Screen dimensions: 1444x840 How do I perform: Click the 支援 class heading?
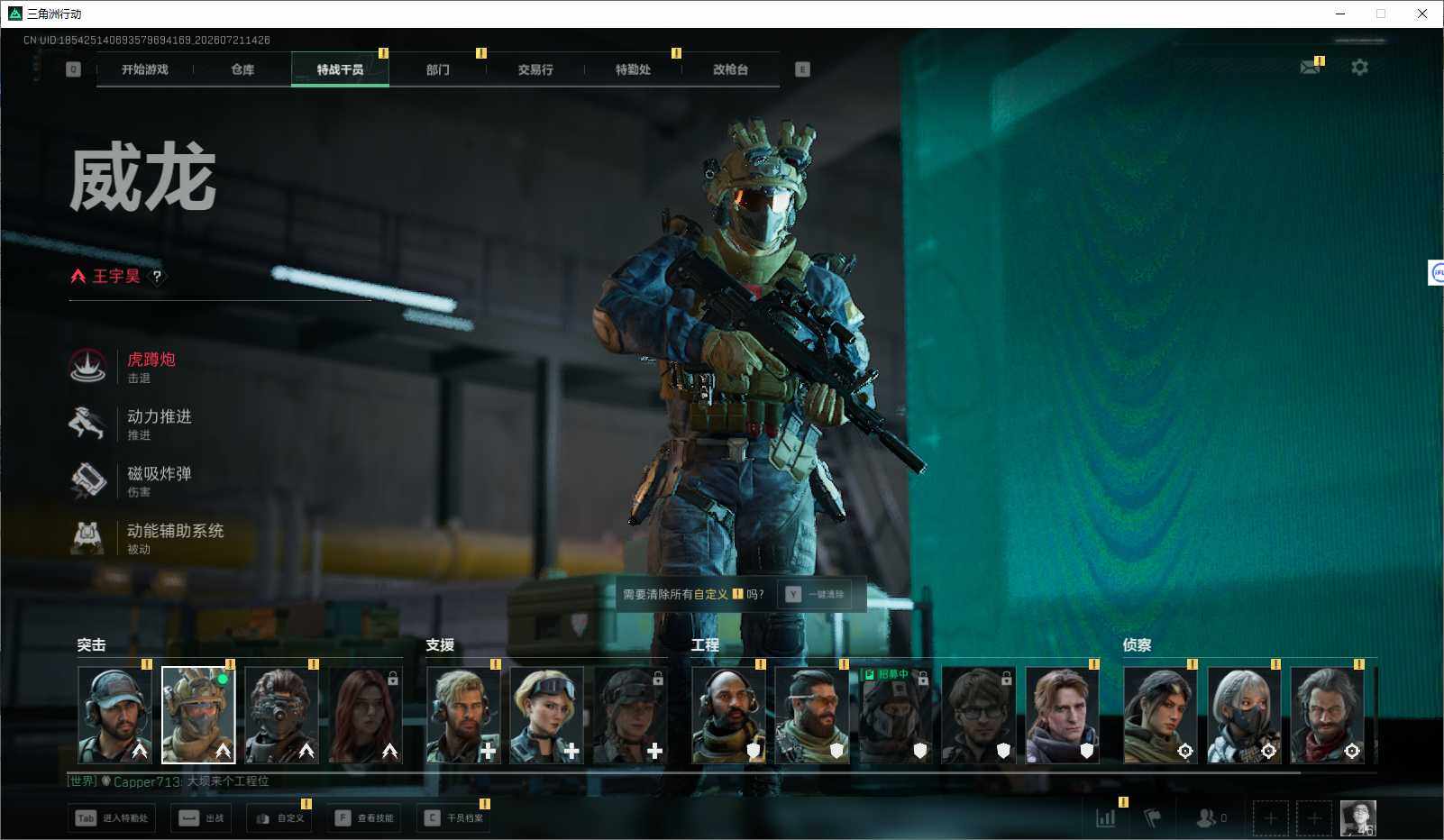[x=440, y=645]
